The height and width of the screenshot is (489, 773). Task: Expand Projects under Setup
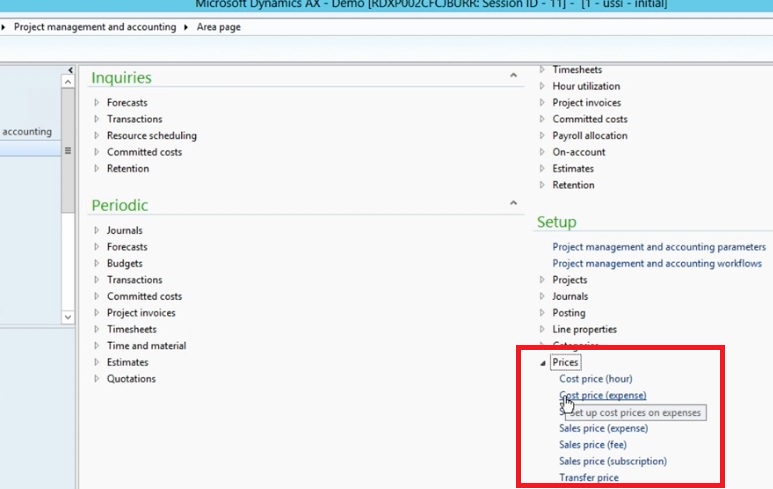pyautogui.click(x=542, y=279)
